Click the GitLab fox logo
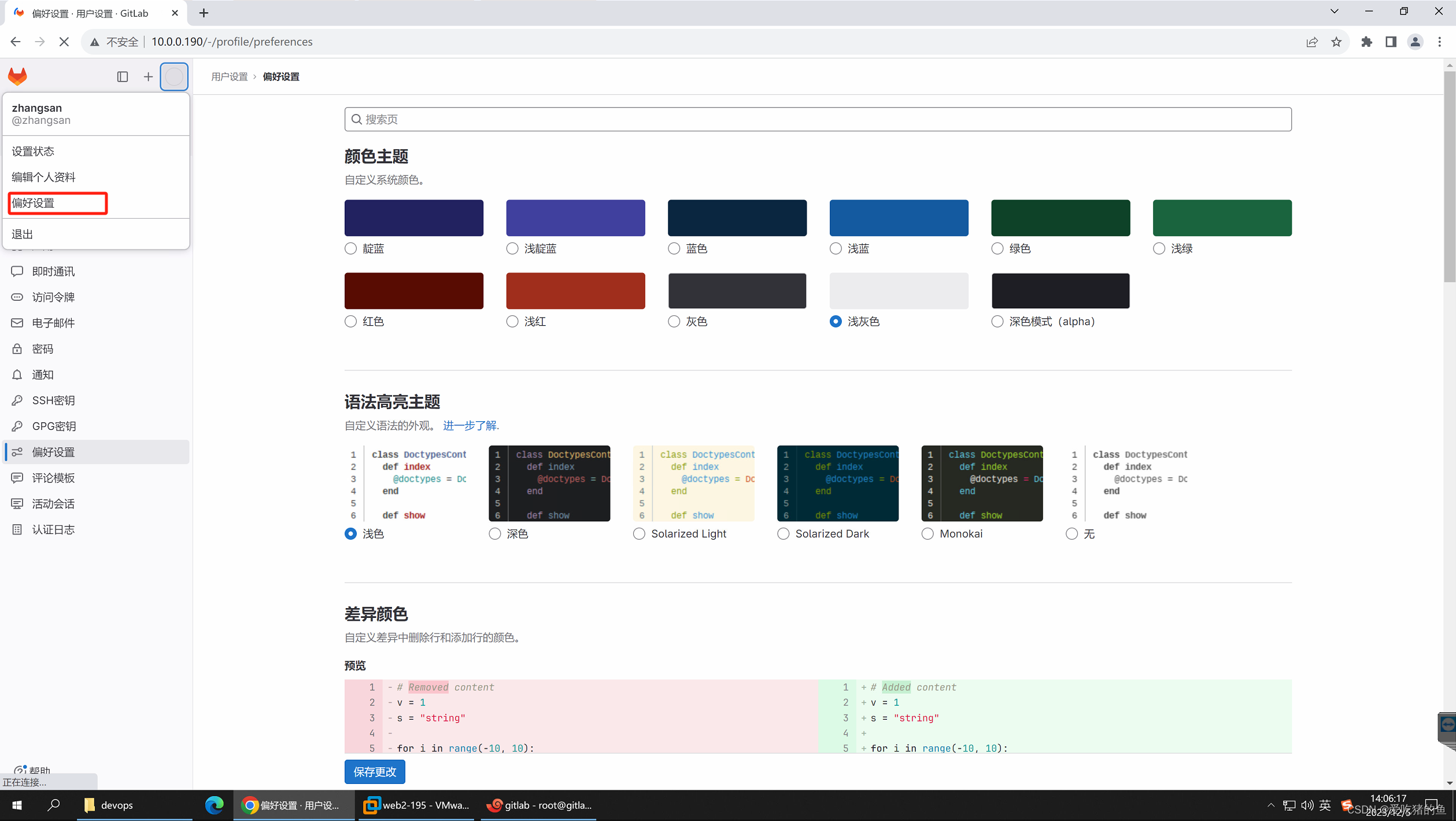The width and height of the screenshot is (1456, 821). click(x=17, y=76)
